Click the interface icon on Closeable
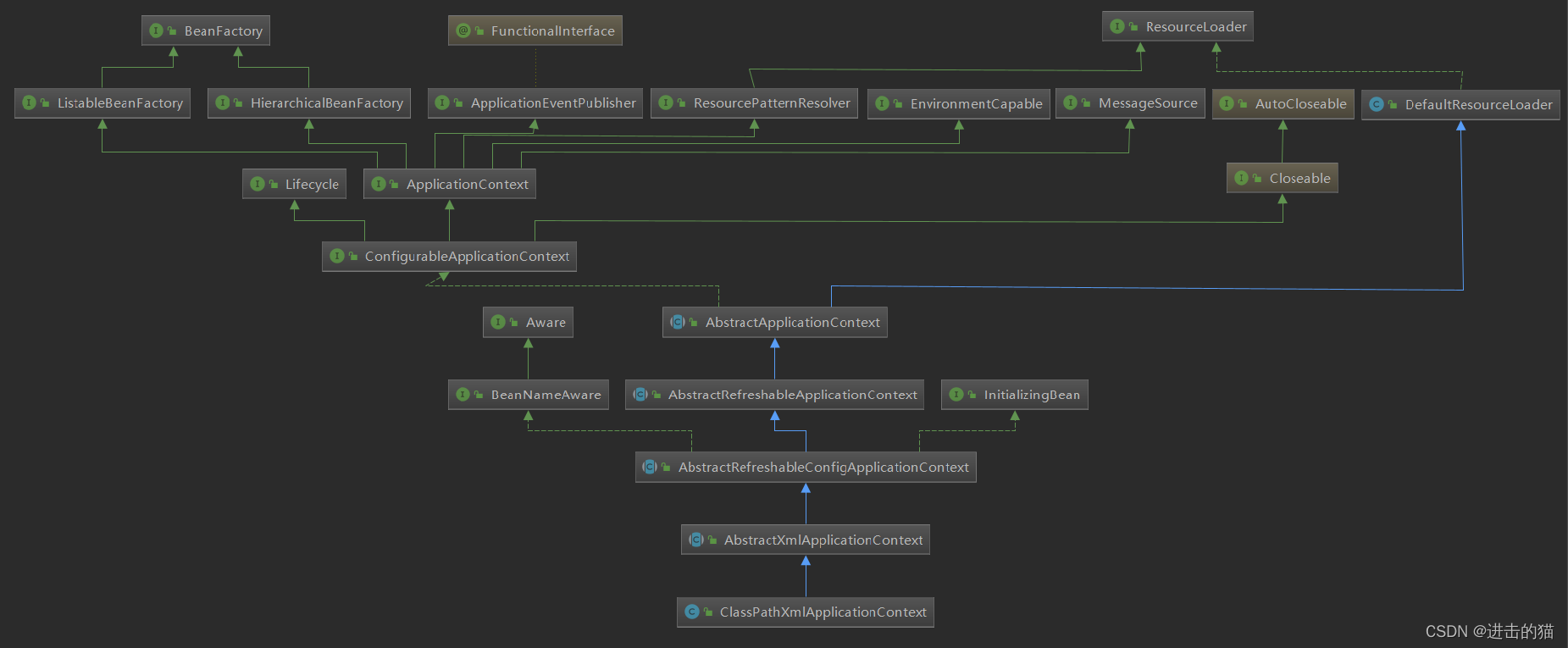Screen dimensions: 1568x648 [x=1241, y=178]
